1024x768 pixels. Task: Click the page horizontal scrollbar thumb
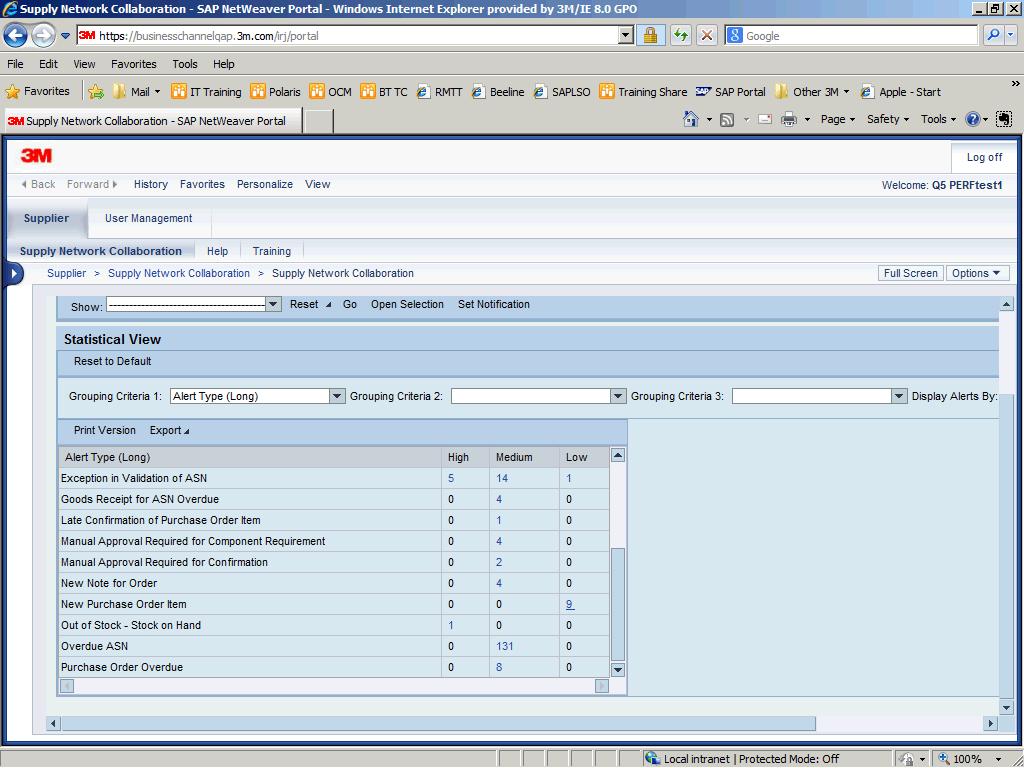click(x=438, y=724)
